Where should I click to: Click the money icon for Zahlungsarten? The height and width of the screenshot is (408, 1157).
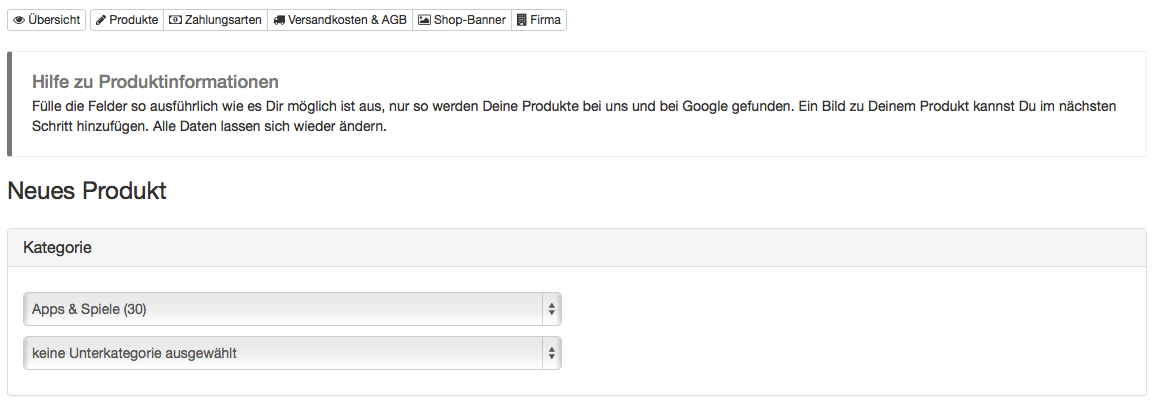click(x=176, y=20)
